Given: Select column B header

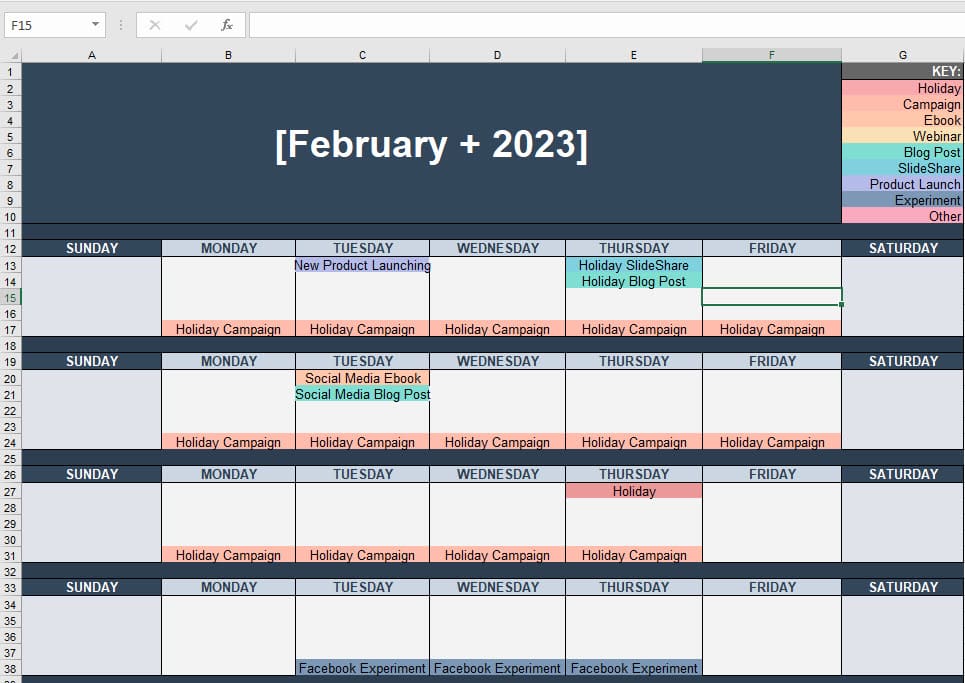Looking at the screenshot, I should (228, 55).
